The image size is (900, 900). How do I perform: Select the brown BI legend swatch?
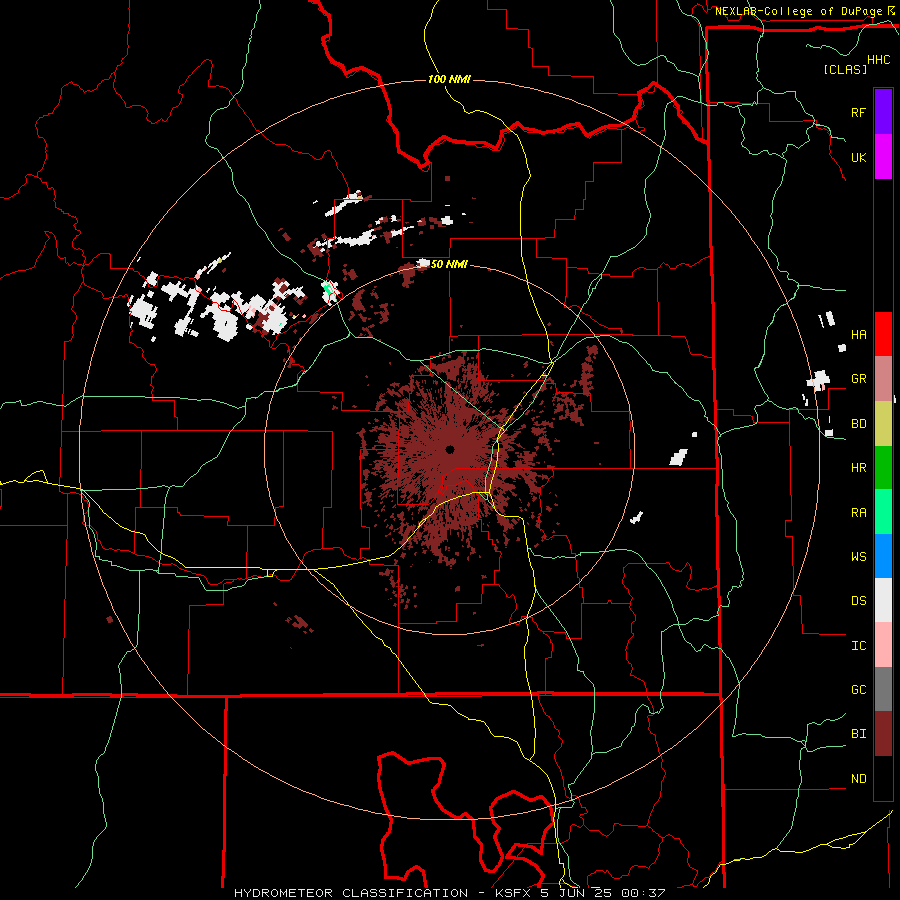pos(883,734)
